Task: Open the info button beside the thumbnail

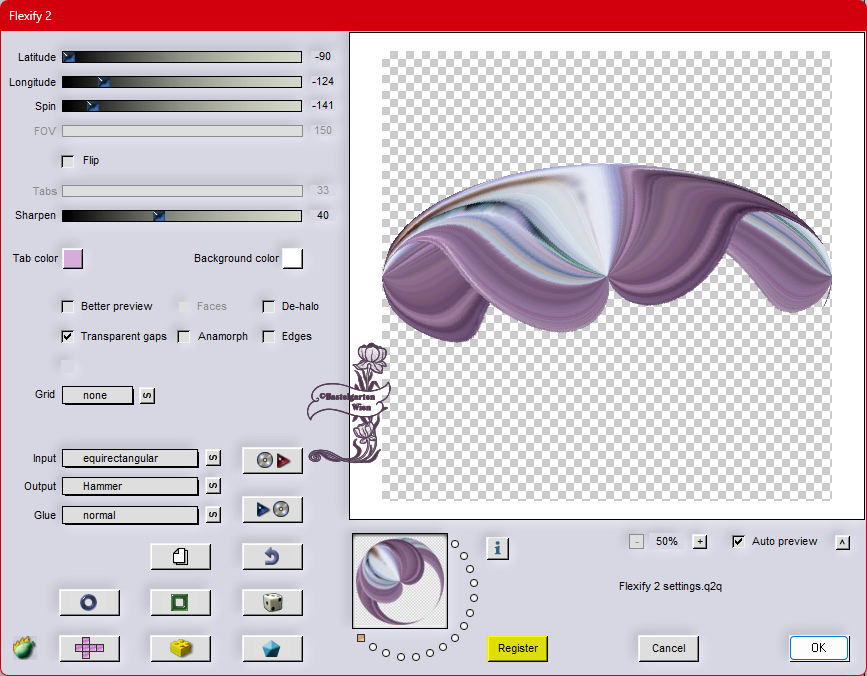Action: [x=498, y=547]
